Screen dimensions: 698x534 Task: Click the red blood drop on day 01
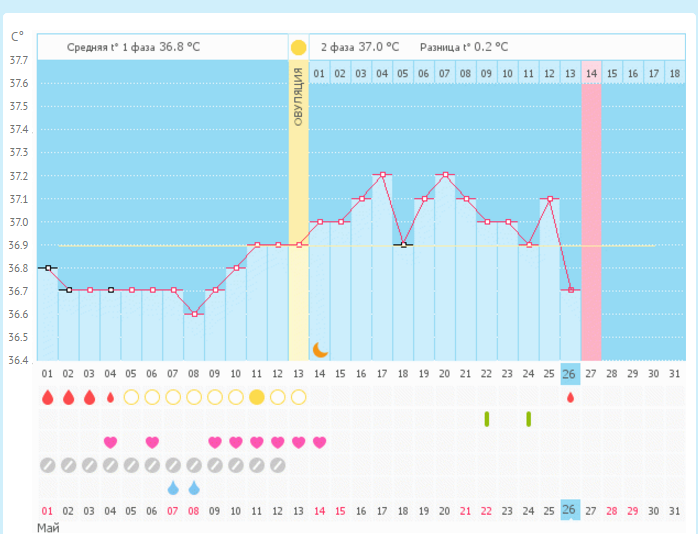pyautogui.click(x=47, y=397)
